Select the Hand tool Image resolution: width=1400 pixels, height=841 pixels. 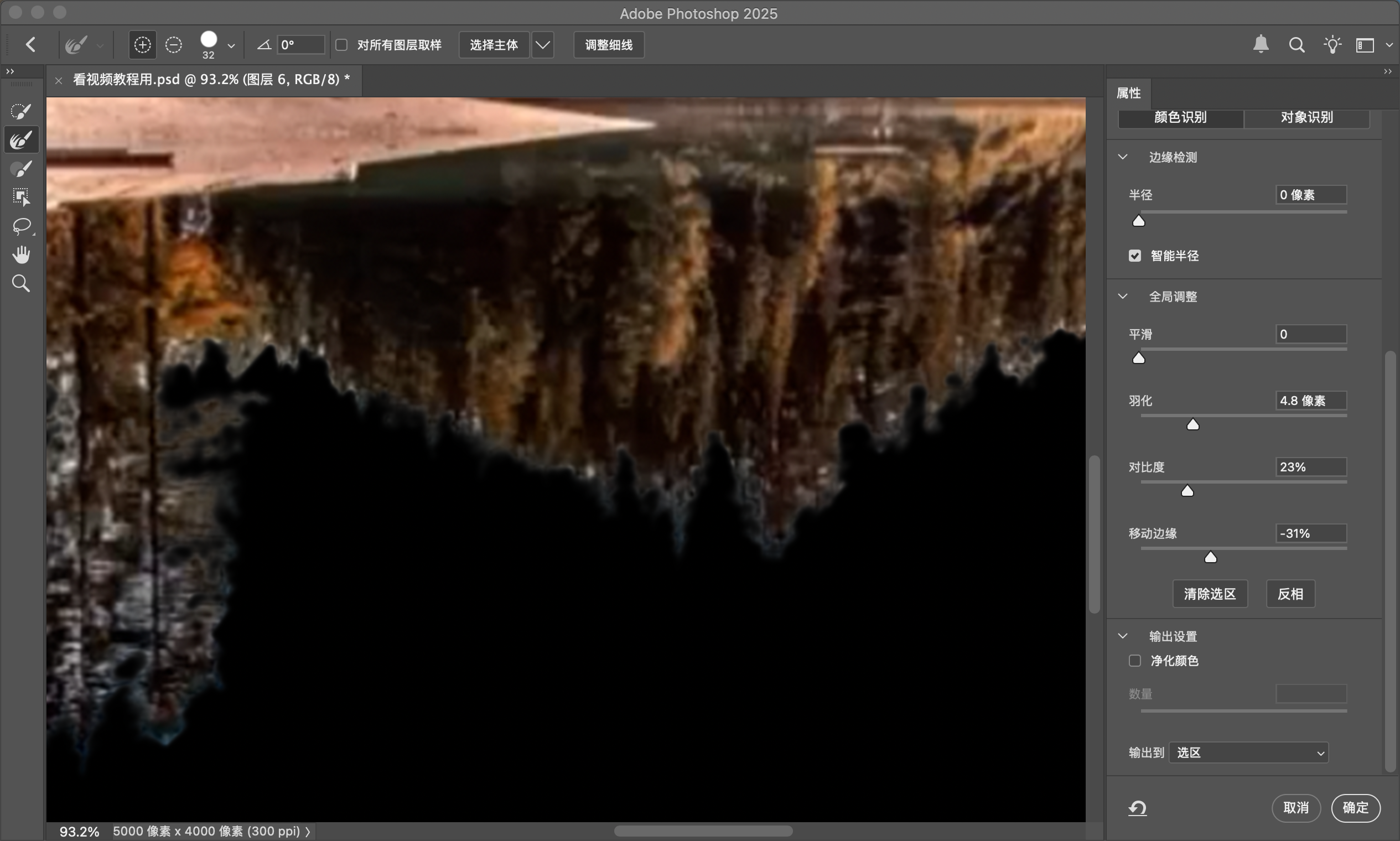(x=21, y=255)
